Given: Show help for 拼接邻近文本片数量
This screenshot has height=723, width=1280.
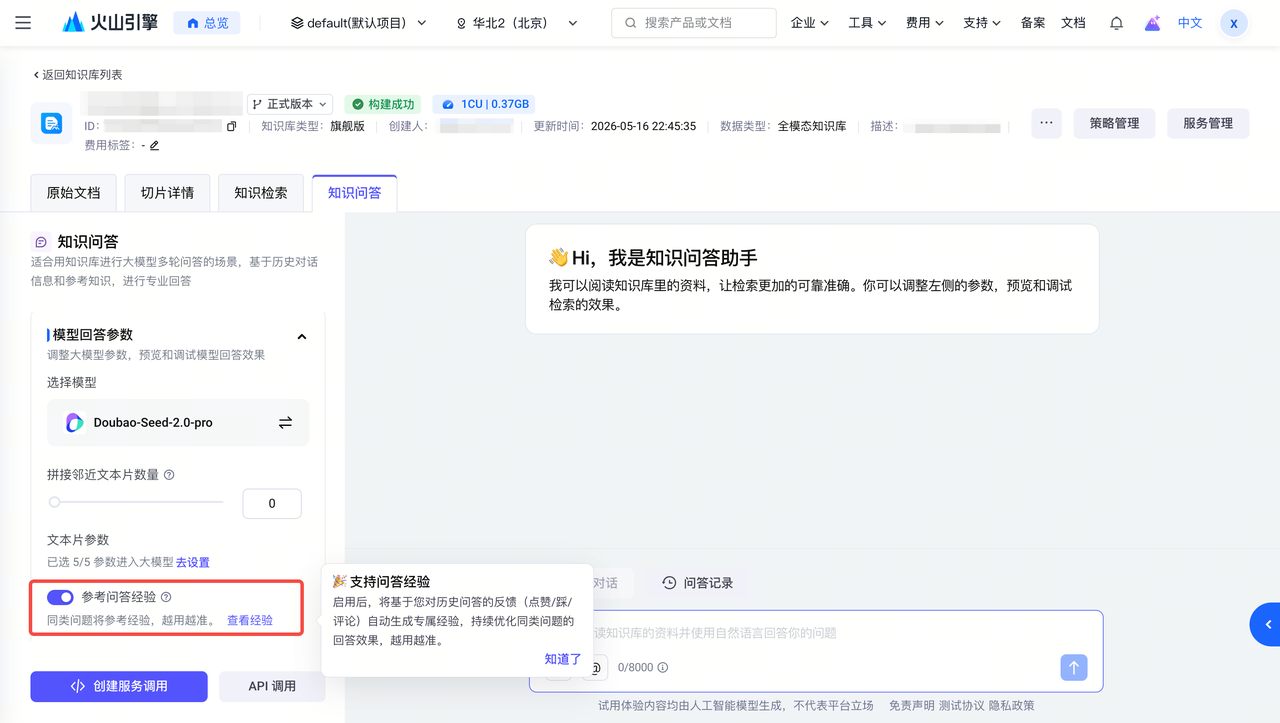Looking at the screenshot, I should point(169,475).
